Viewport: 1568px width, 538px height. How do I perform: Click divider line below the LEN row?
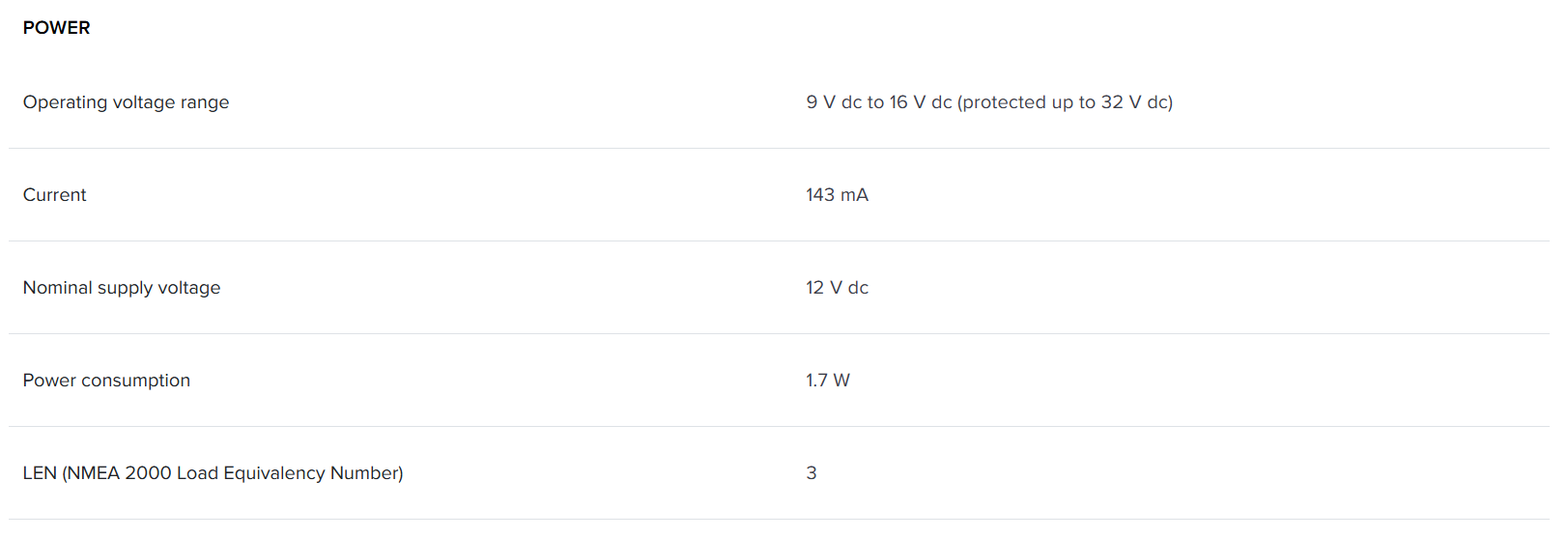(x=779, y=520)
